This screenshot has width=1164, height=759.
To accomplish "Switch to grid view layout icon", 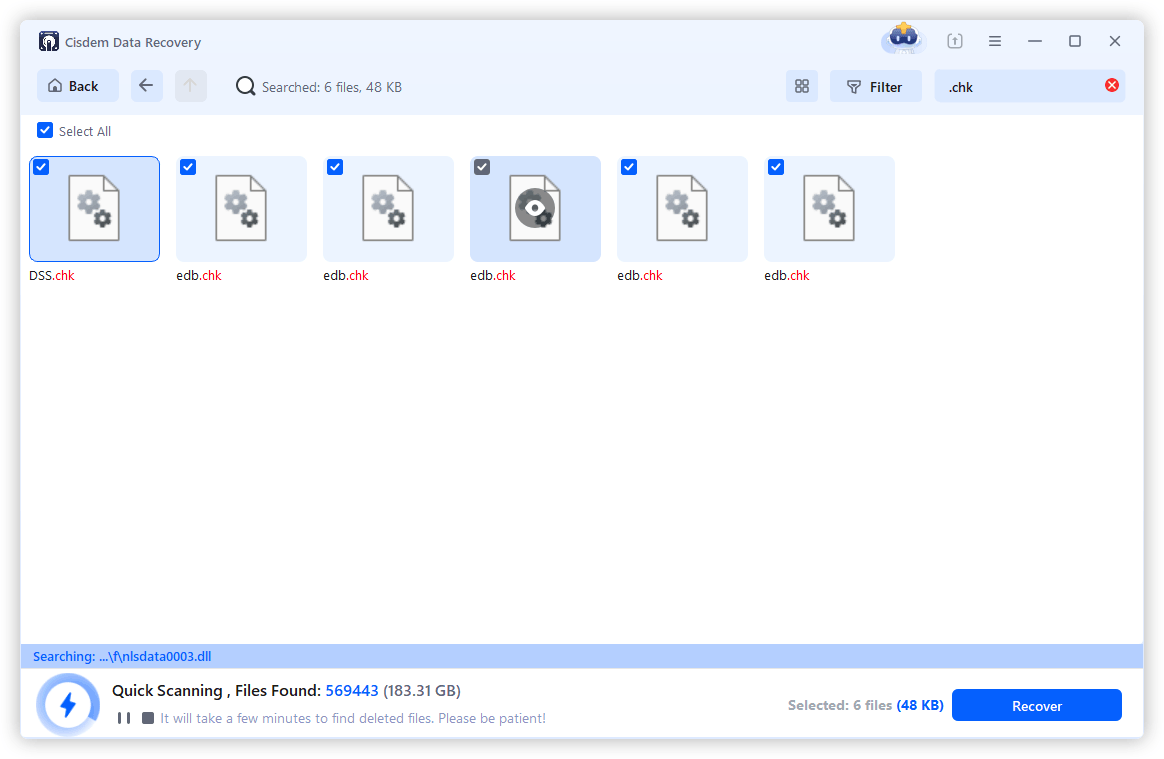I will pyautogui.click(x=801, y=87).
